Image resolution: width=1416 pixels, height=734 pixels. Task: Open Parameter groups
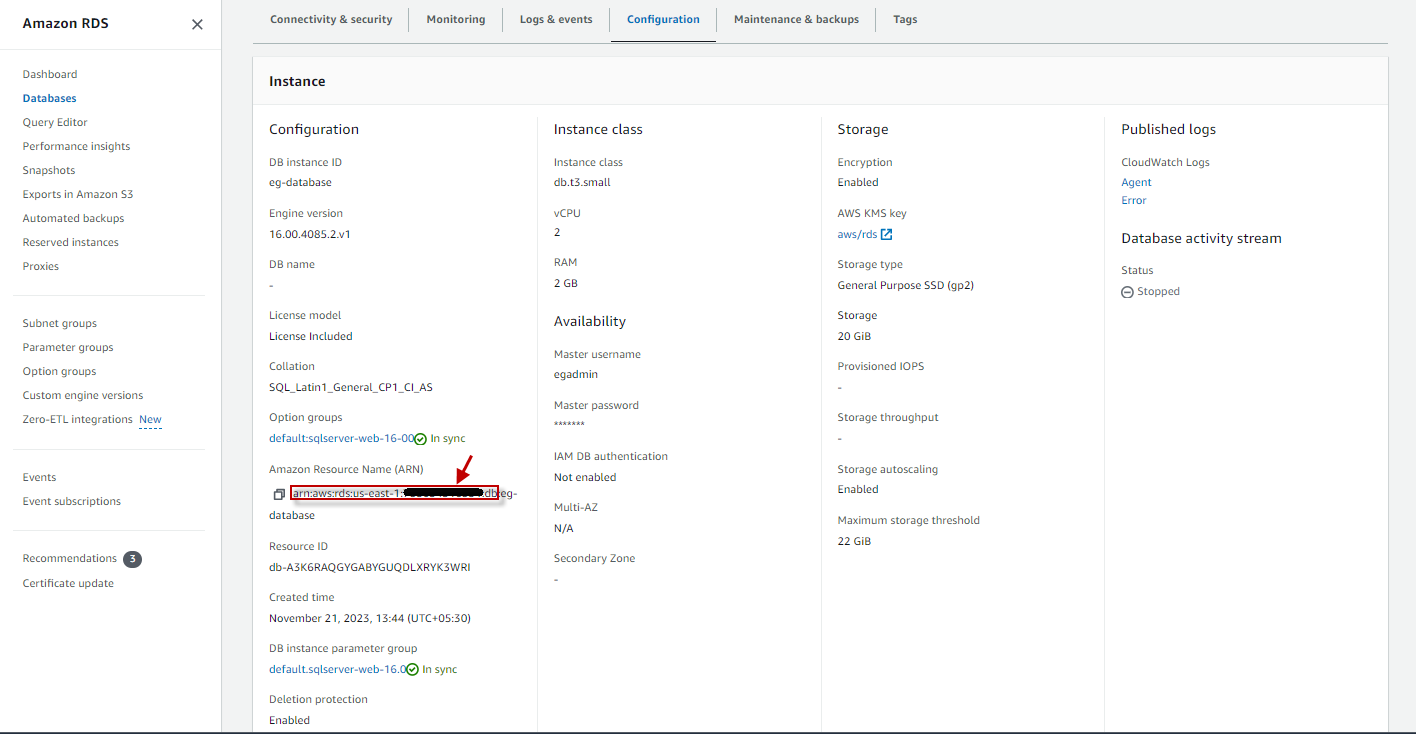68,347
